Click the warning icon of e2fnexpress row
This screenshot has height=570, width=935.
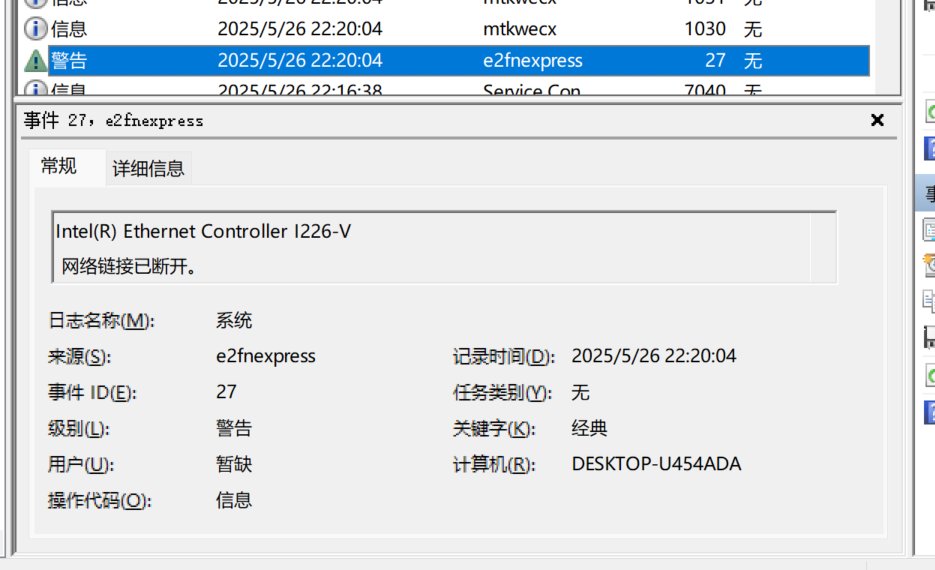click(35, 60)
